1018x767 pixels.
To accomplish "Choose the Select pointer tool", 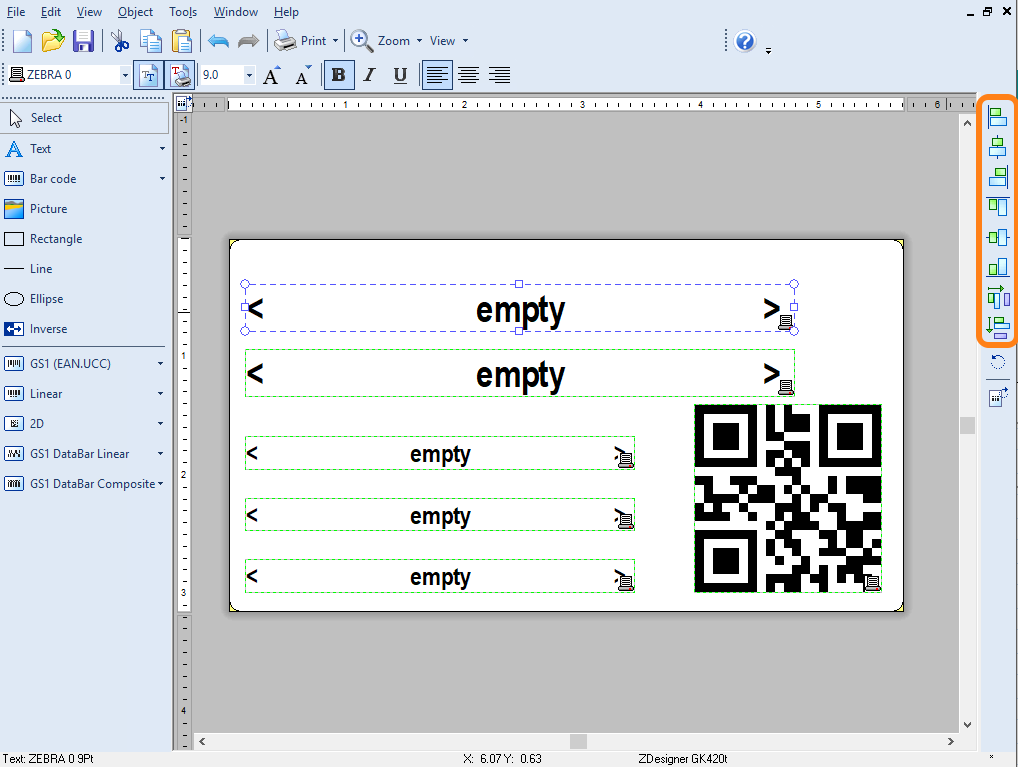I will pos(46,118).
